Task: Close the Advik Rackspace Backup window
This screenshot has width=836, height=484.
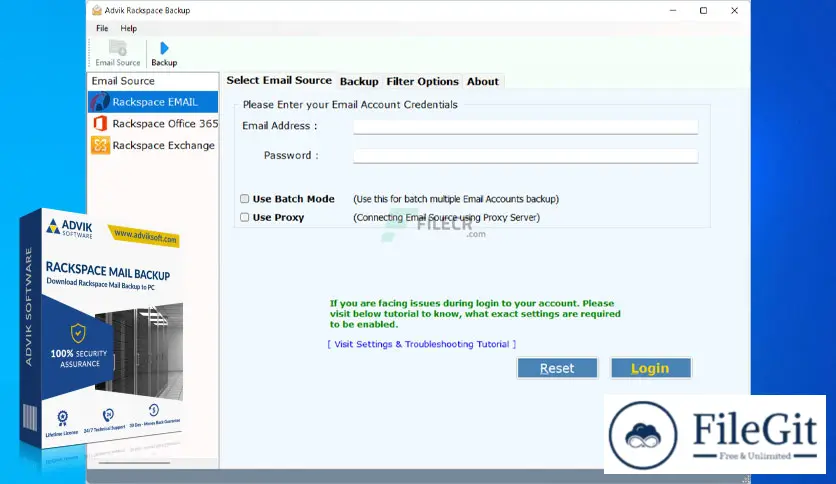Action: 734,10
